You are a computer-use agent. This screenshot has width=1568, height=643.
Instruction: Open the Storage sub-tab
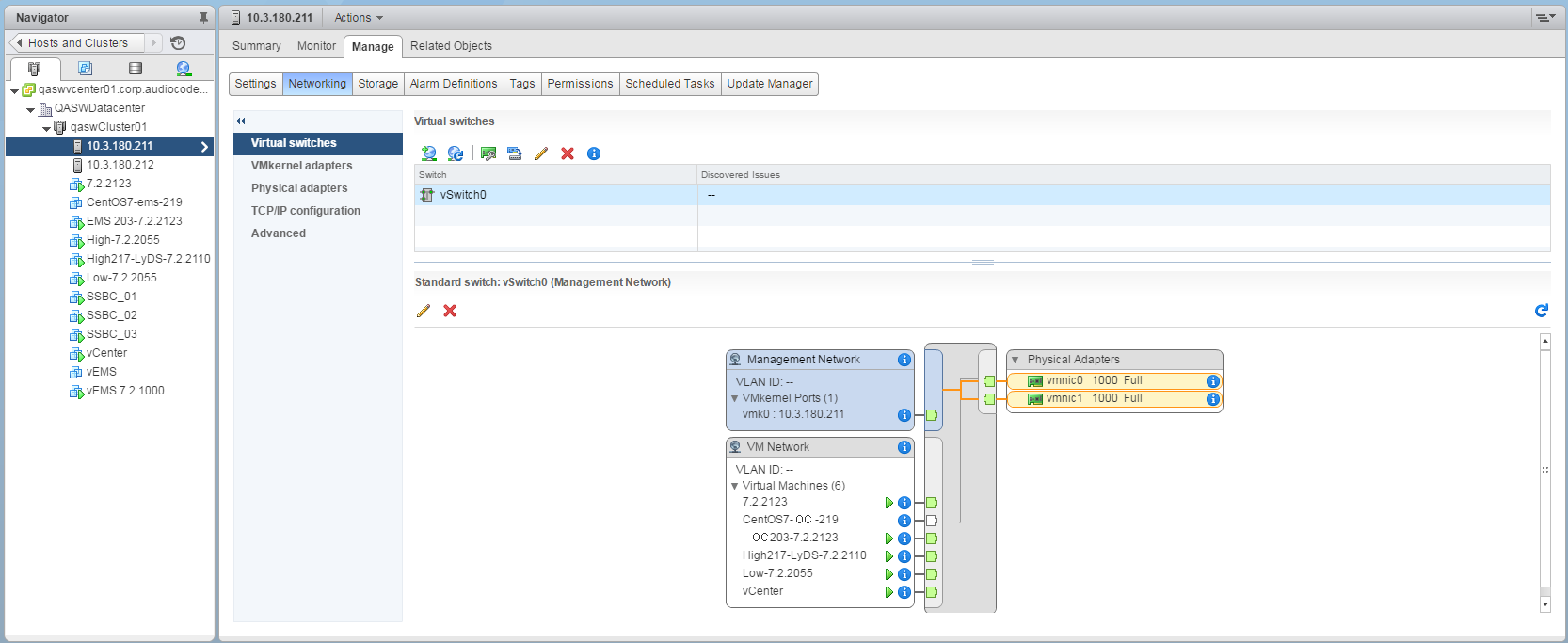(377, 84)
